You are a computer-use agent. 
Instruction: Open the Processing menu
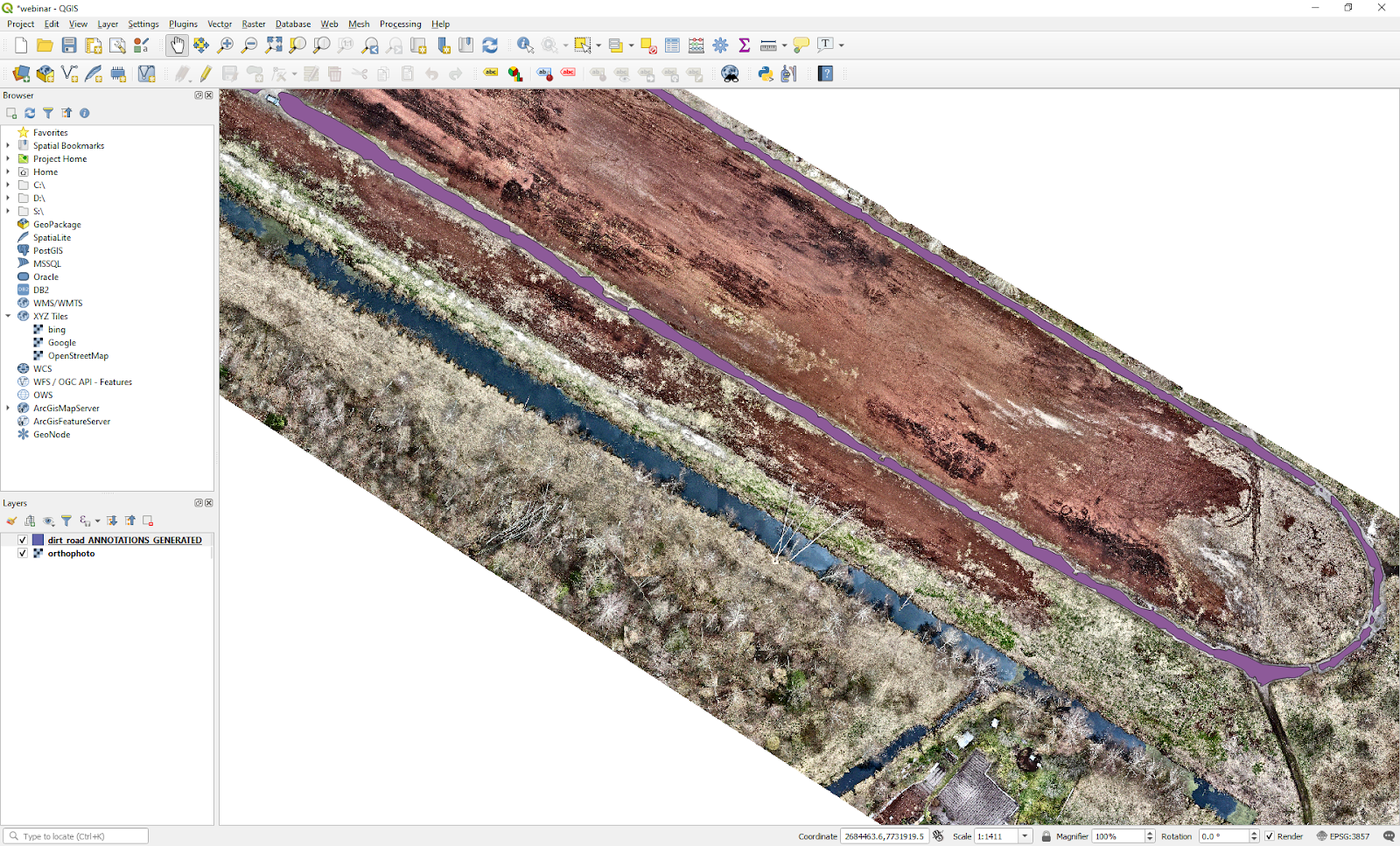[x=400, y=24]
